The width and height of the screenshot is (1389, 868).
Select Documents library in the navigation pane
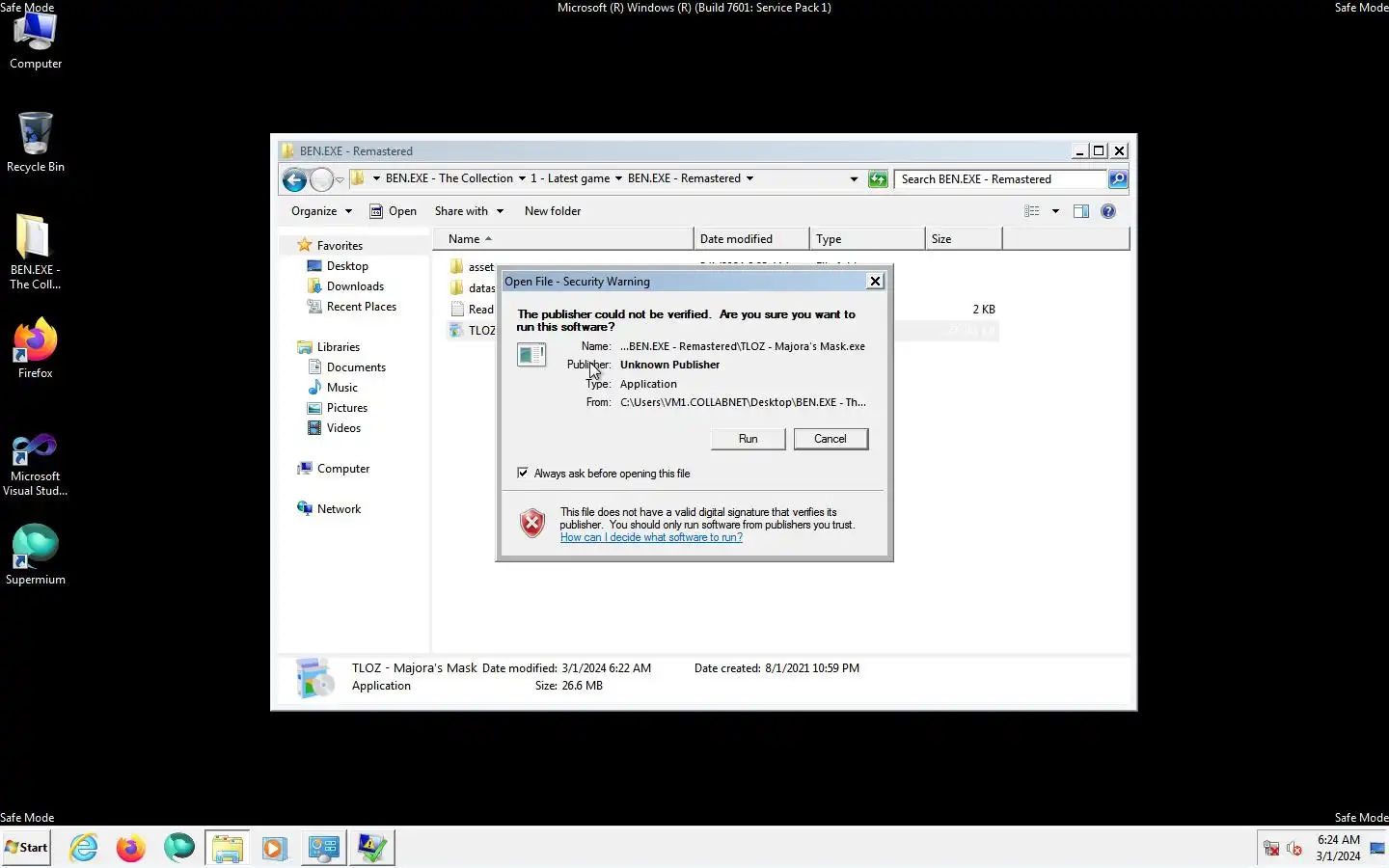coord(346,367)
